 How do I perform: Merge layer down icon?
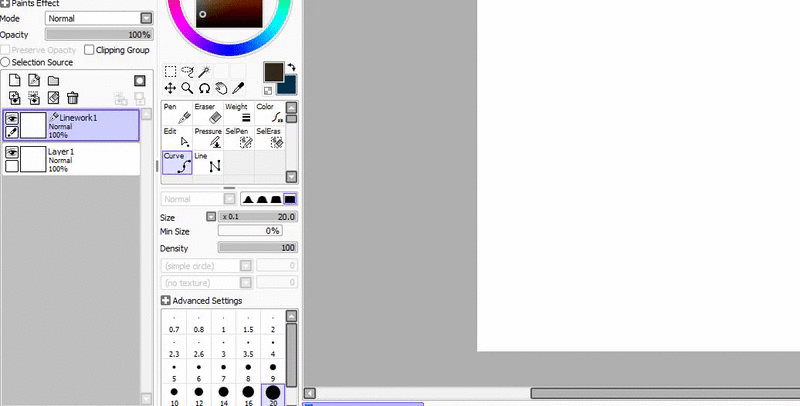pyautogui.click(x=34, y=98)
